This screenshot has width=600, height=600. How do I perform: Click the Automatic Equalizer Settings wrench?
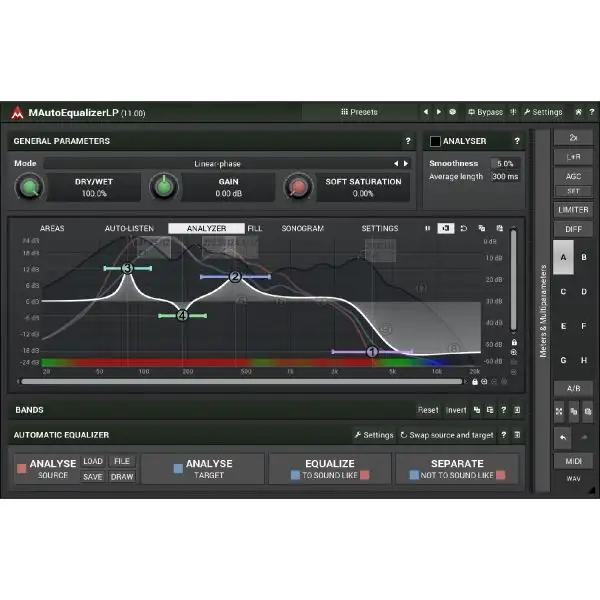pos(357,435)
